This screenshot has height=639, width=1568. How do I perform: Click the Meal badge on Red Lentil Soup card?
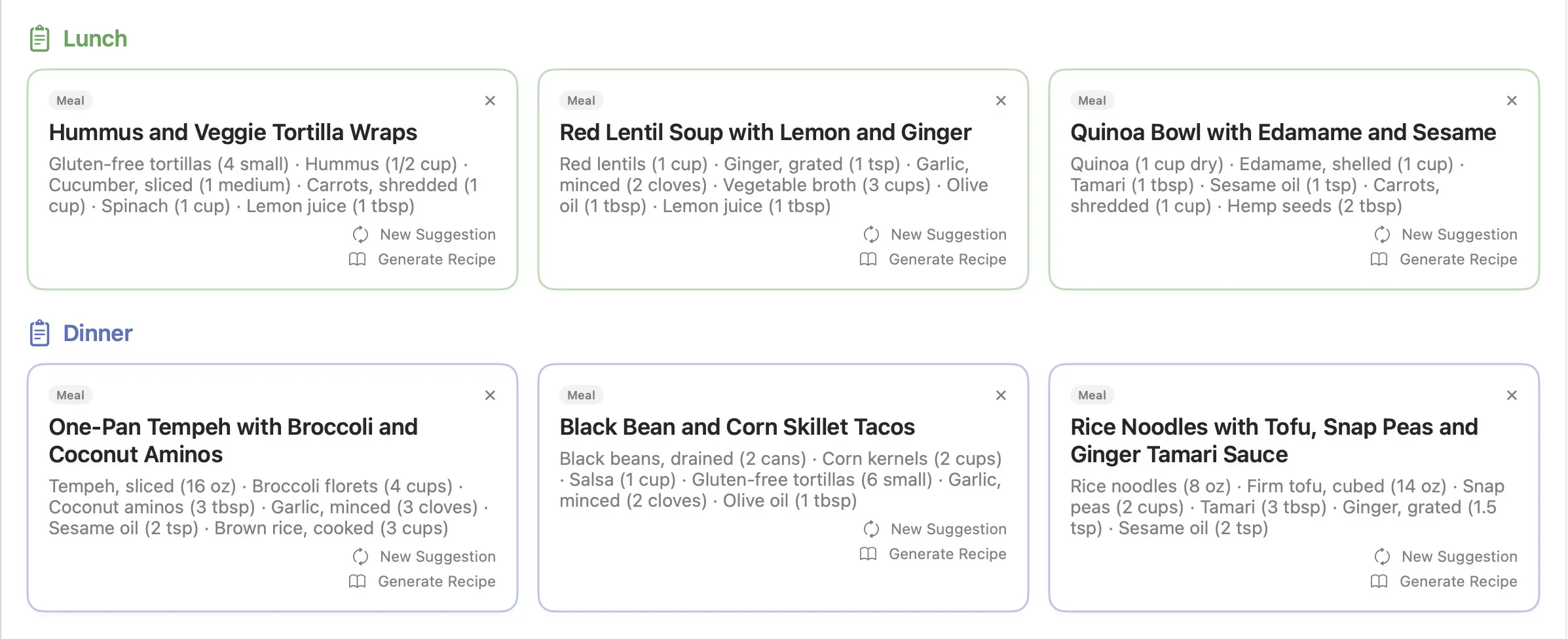pos(581,100)
